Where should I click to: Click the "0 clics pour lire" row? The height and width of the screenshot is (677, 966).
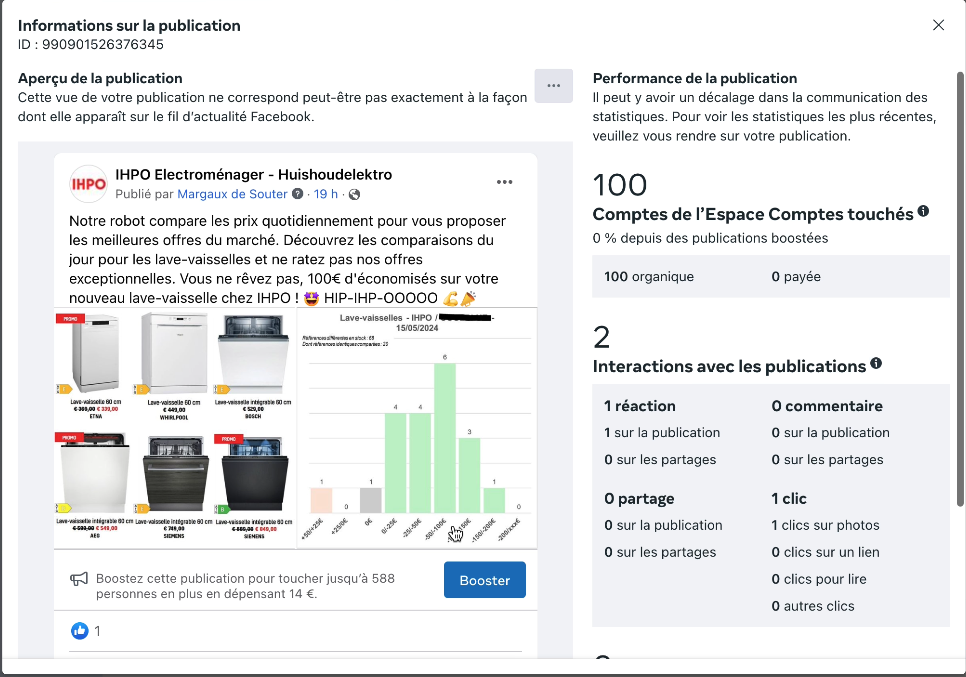pos(819,579)
